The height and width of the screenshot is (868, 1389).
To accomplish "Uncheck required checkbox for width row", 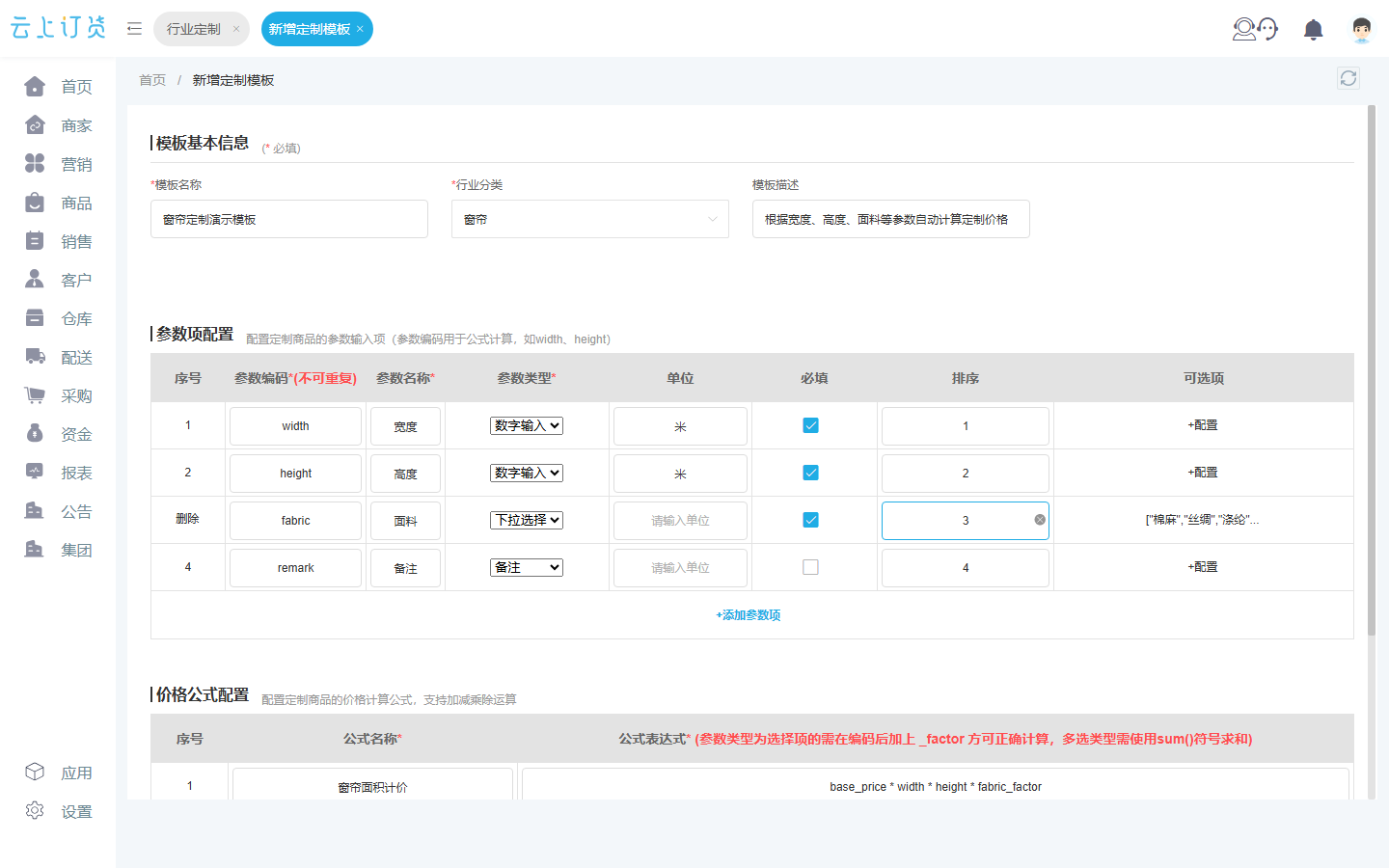I will point(810,425).
